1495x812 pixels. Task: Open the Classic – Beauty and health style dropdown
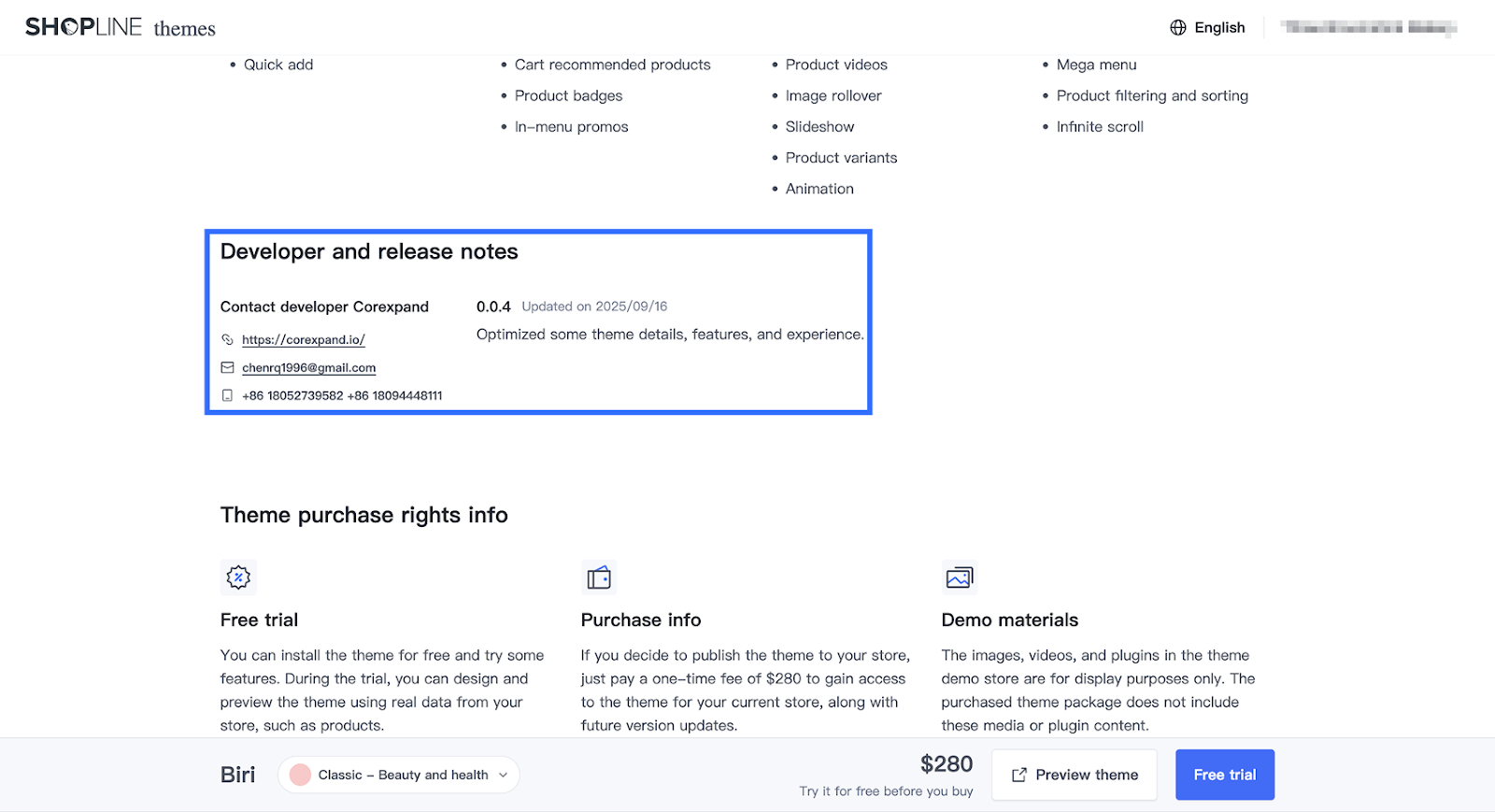pos(402,775)
